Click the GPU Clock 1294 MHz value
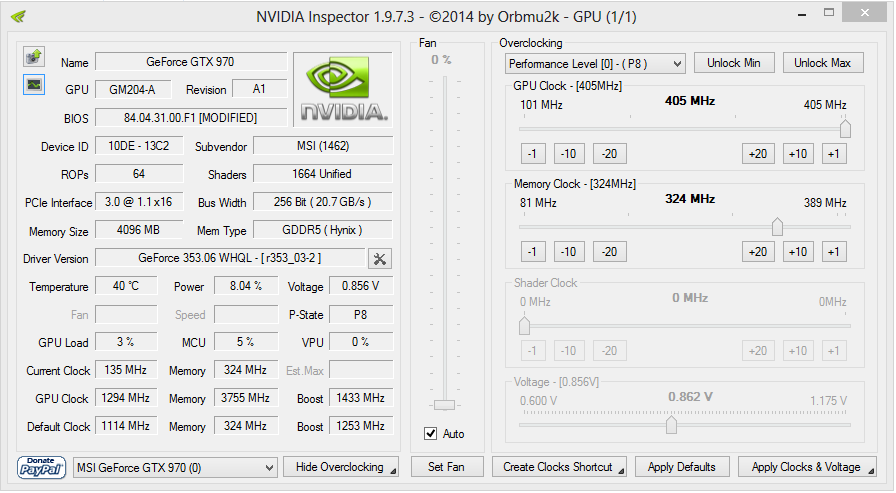 pyautogui.click(x=126, y=398)
